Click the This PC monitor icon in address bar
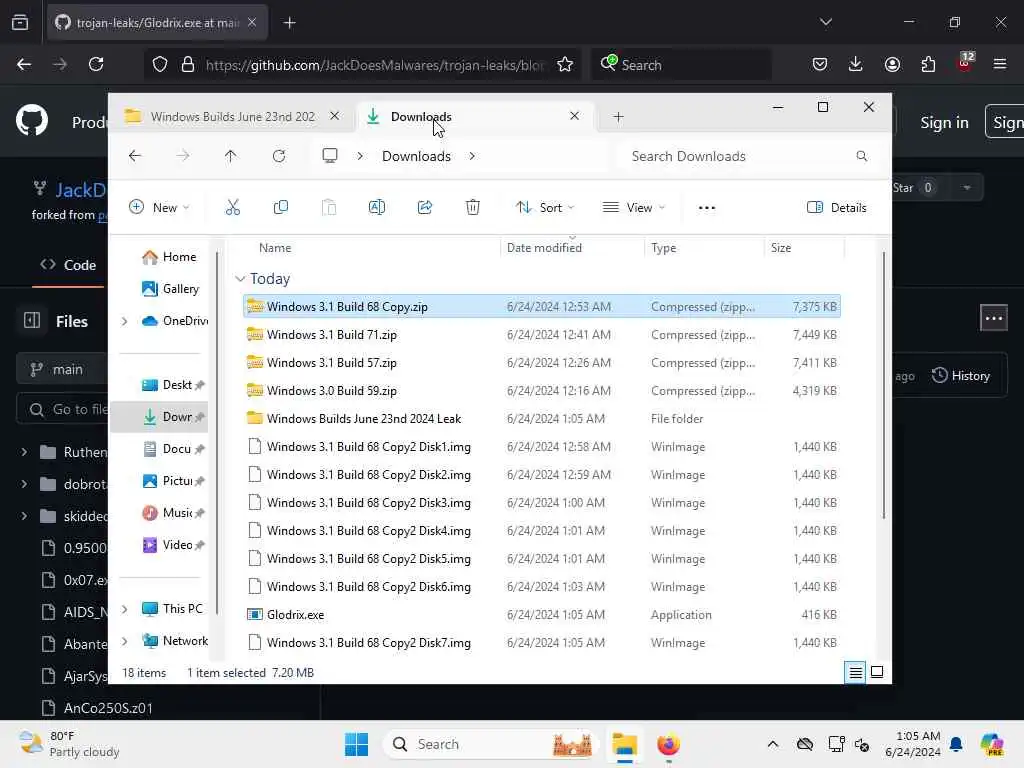The width and height of the screenshot is (1024, 768). point(330,156)
